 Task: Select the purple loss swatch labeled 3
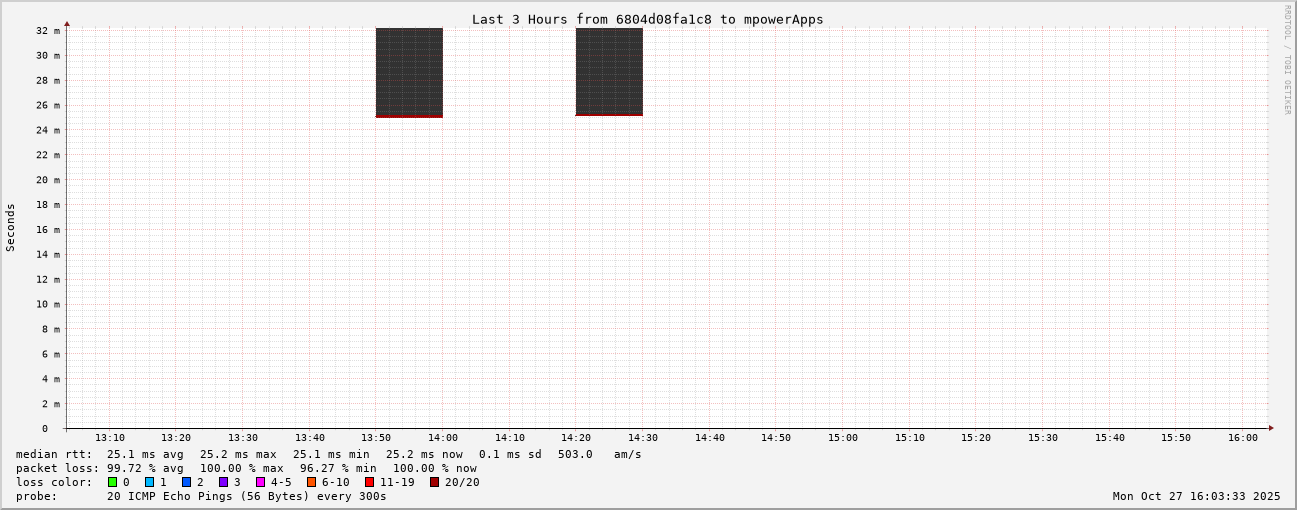click(x=223, y=482)
